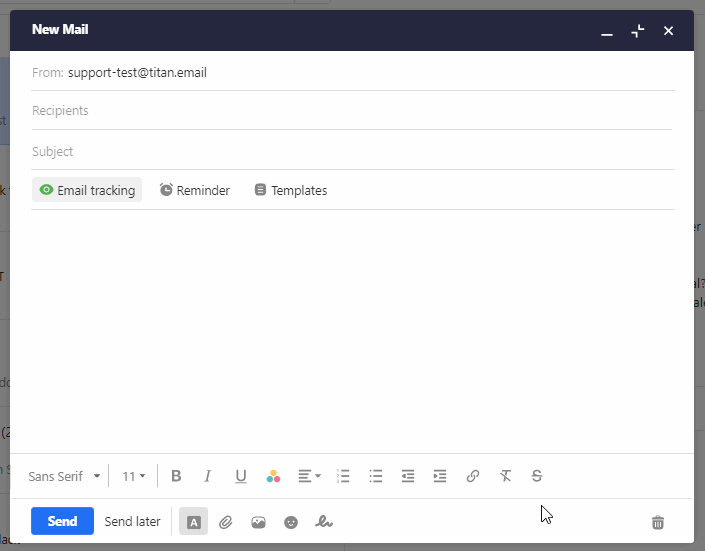705x551 pixels.
Task: Insert a hyperlink
Action: [x=473, y=476]
